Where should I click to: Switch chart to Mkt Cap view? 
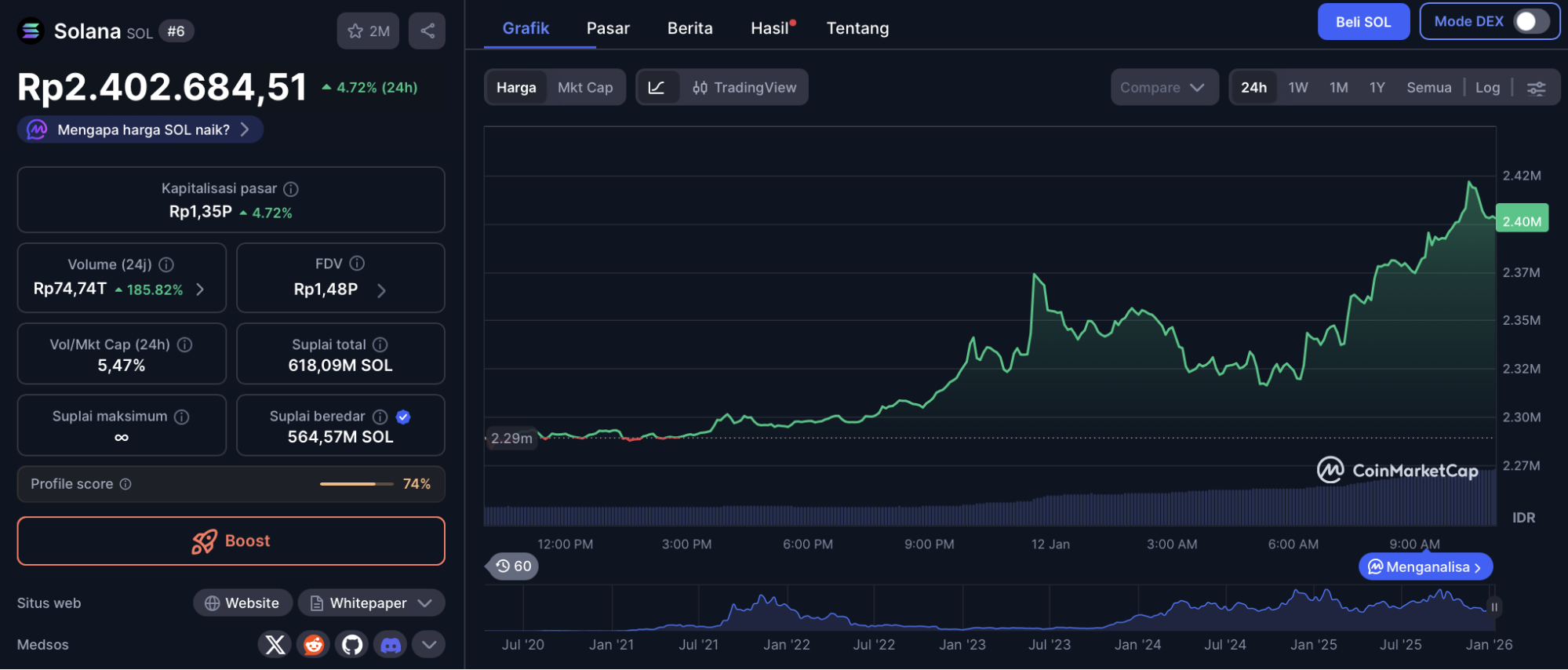point(585,88)
